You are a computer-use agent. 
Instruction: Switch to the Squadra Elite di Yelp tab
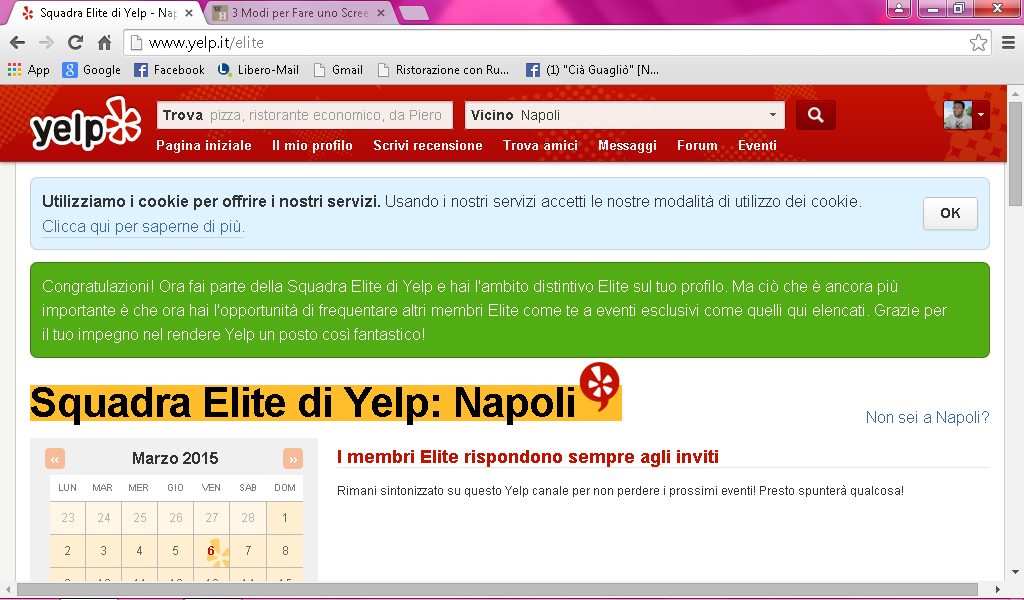coord(108,12)
